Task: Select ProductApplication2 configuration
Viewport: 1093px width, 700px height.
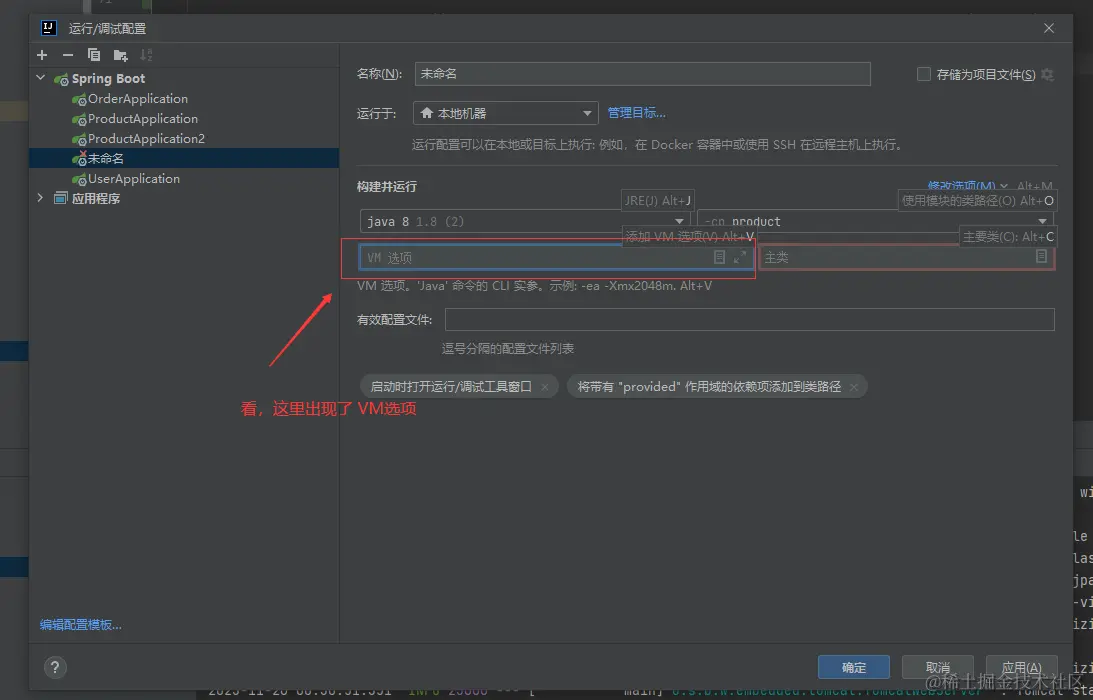Action: click(x=146, y=139)
